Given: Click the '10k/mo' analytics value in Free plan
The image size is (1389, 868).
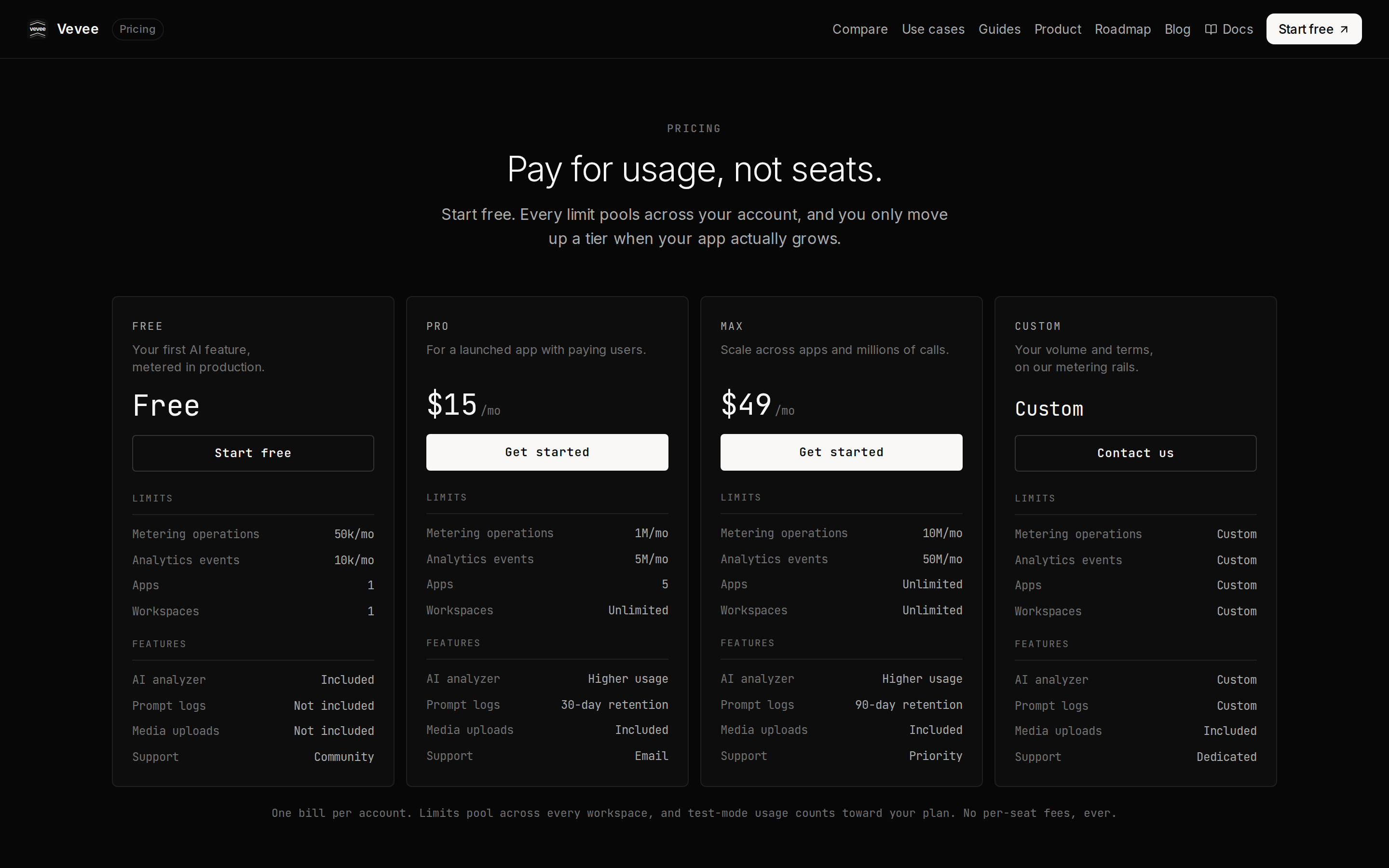Looking at the screenshot, I should (354, 560).
